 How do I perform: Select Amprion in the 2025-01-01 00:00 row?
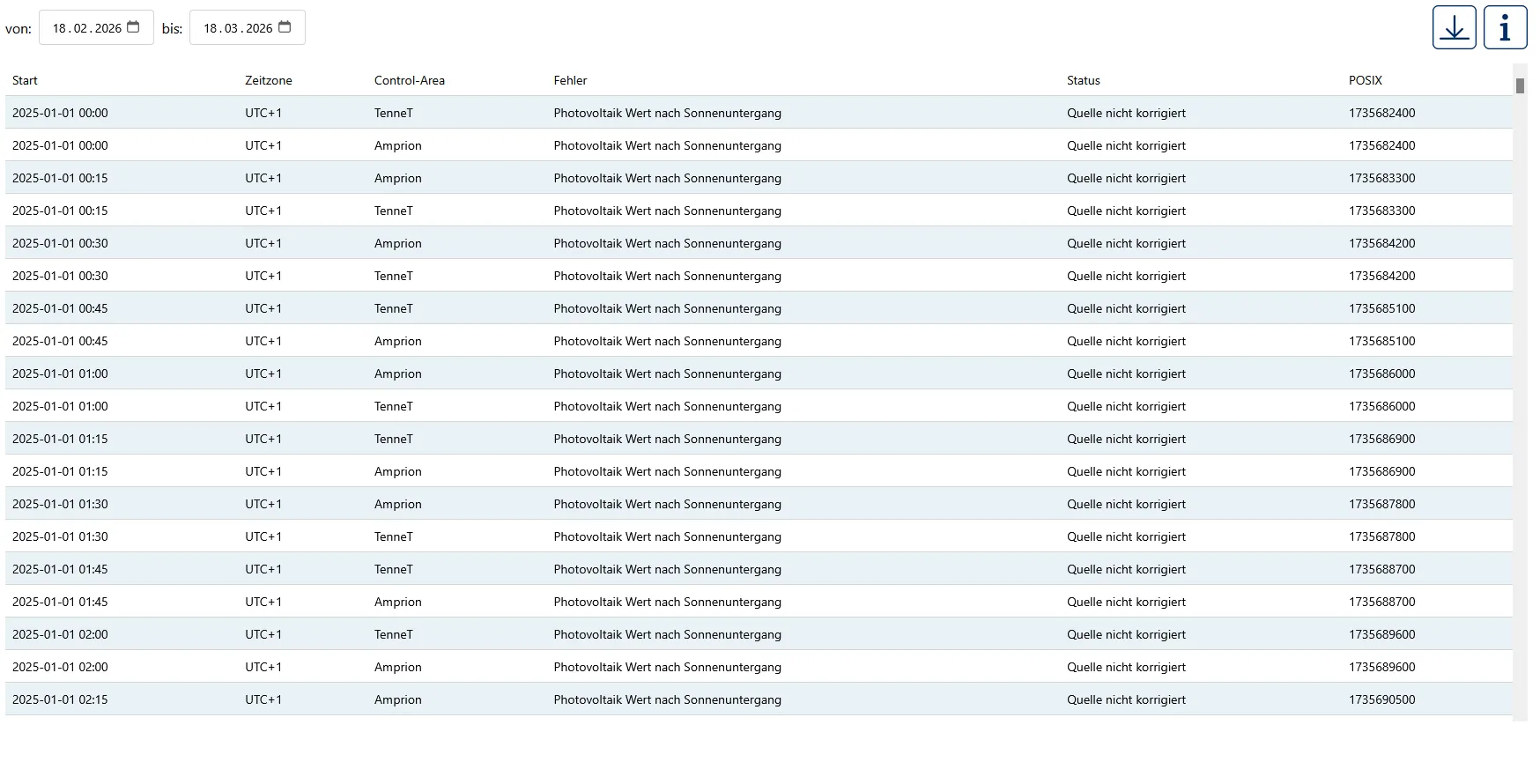click(398, 145)
